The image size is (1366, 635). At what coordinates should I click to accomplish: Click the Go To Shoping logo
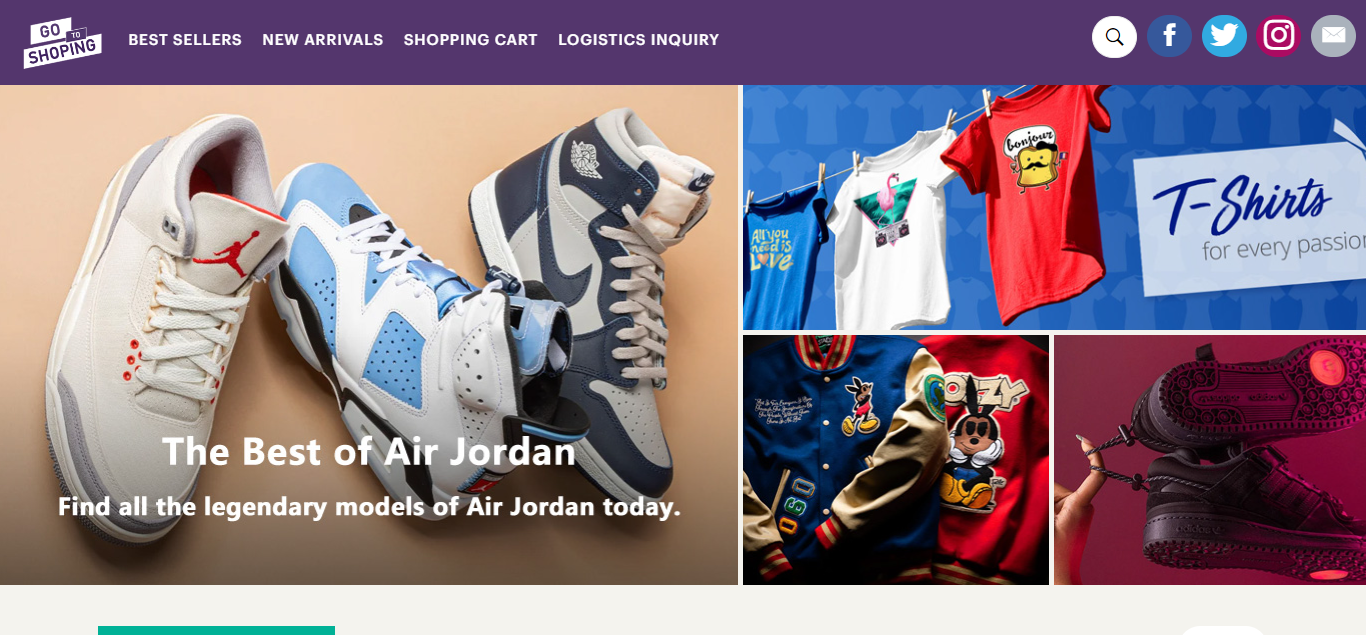pyautogui.click(x=62, y=42)
